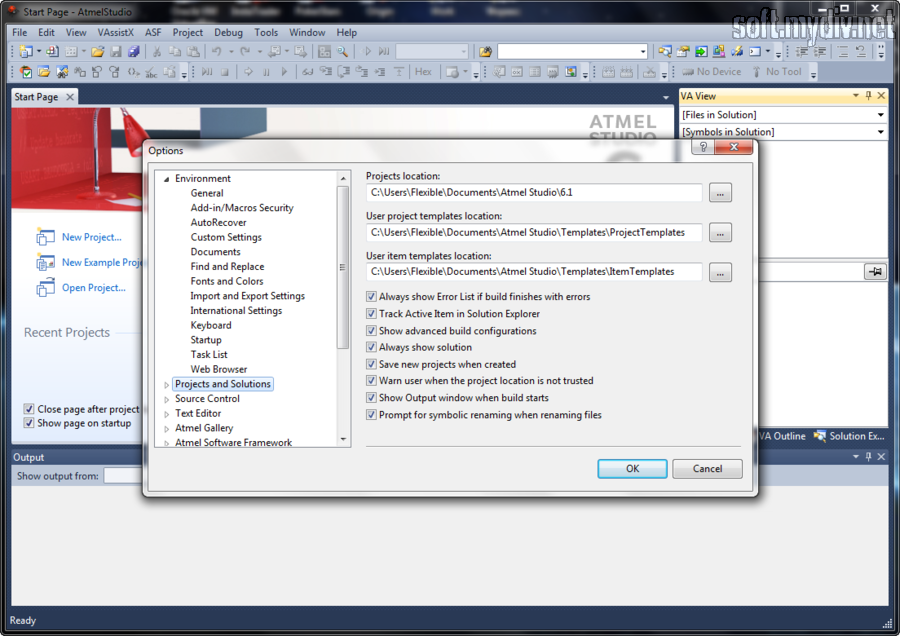This screenshot has width=900, height=636.
Task: Click the command window icon in toolbar
Action: click(x=755, y=52)
